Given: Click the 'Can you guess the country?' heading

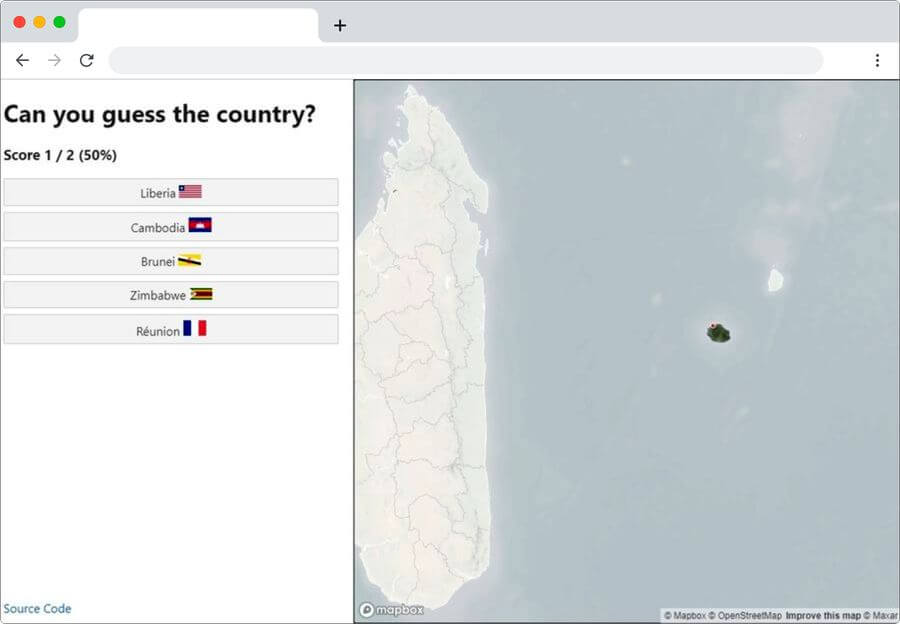Looking at the screenshot, I should 160,114.
